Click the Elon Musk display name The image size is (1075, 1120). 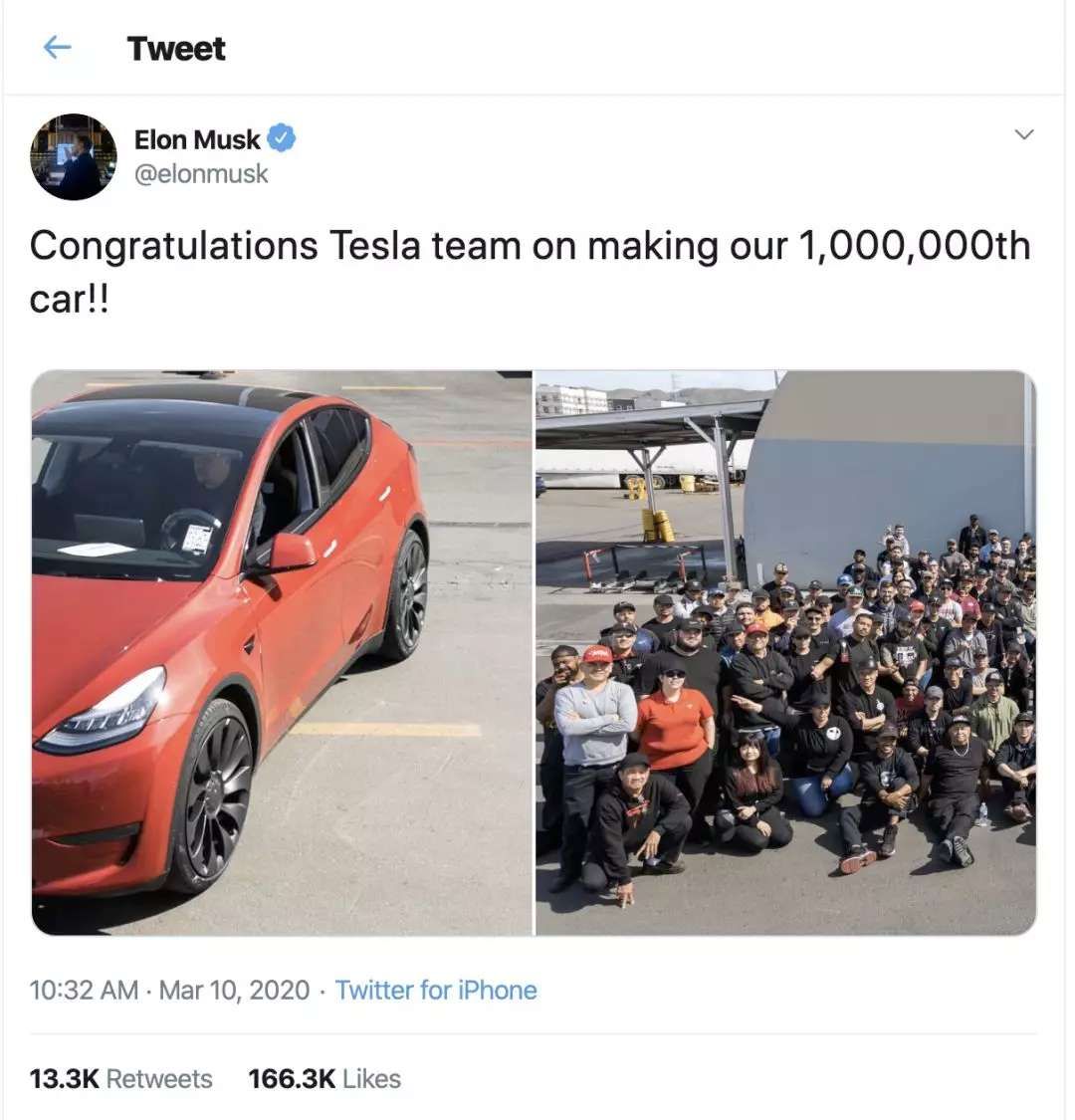197,139
